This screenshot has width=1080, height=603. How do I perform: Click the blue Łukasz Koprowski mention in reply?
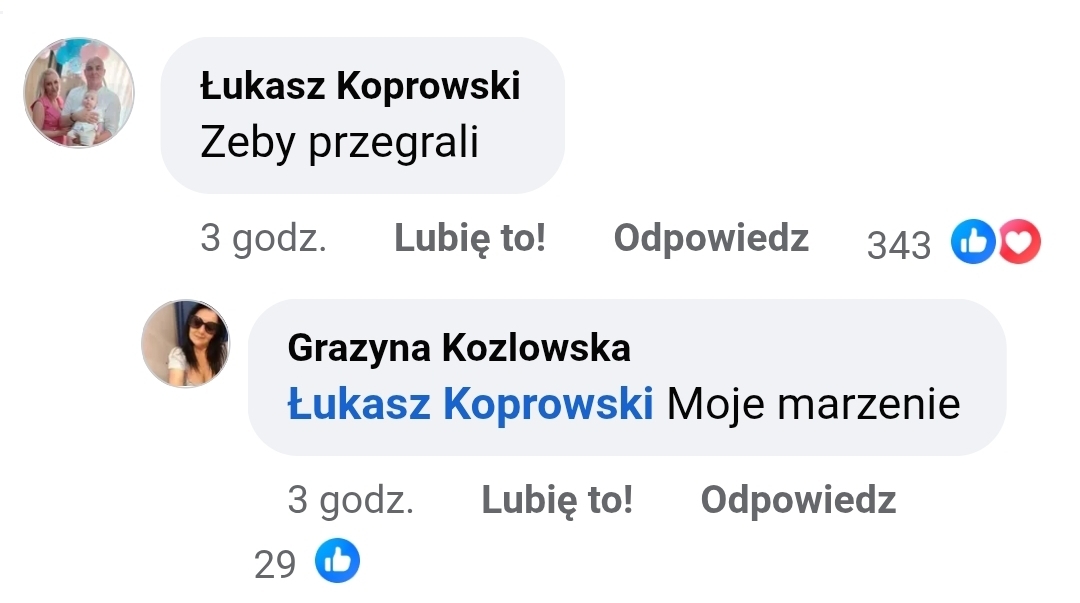pyautogui.click(x=470, y=404)
